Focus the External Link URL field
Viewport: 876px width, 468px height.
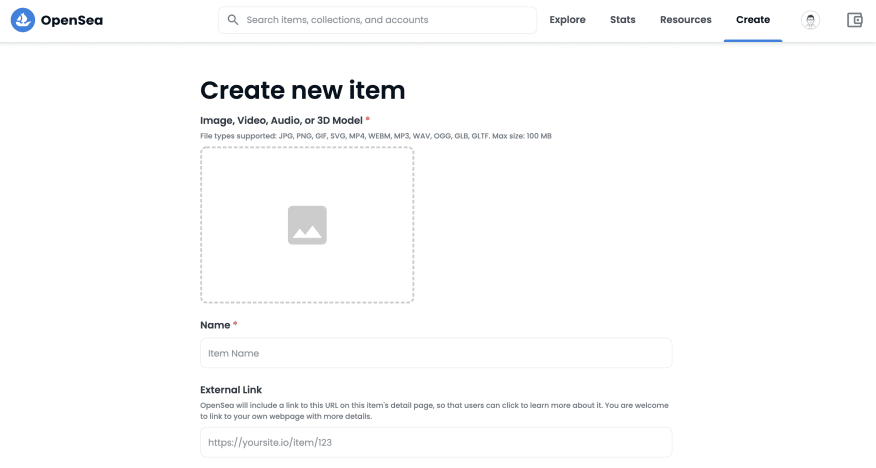[436, 442]
